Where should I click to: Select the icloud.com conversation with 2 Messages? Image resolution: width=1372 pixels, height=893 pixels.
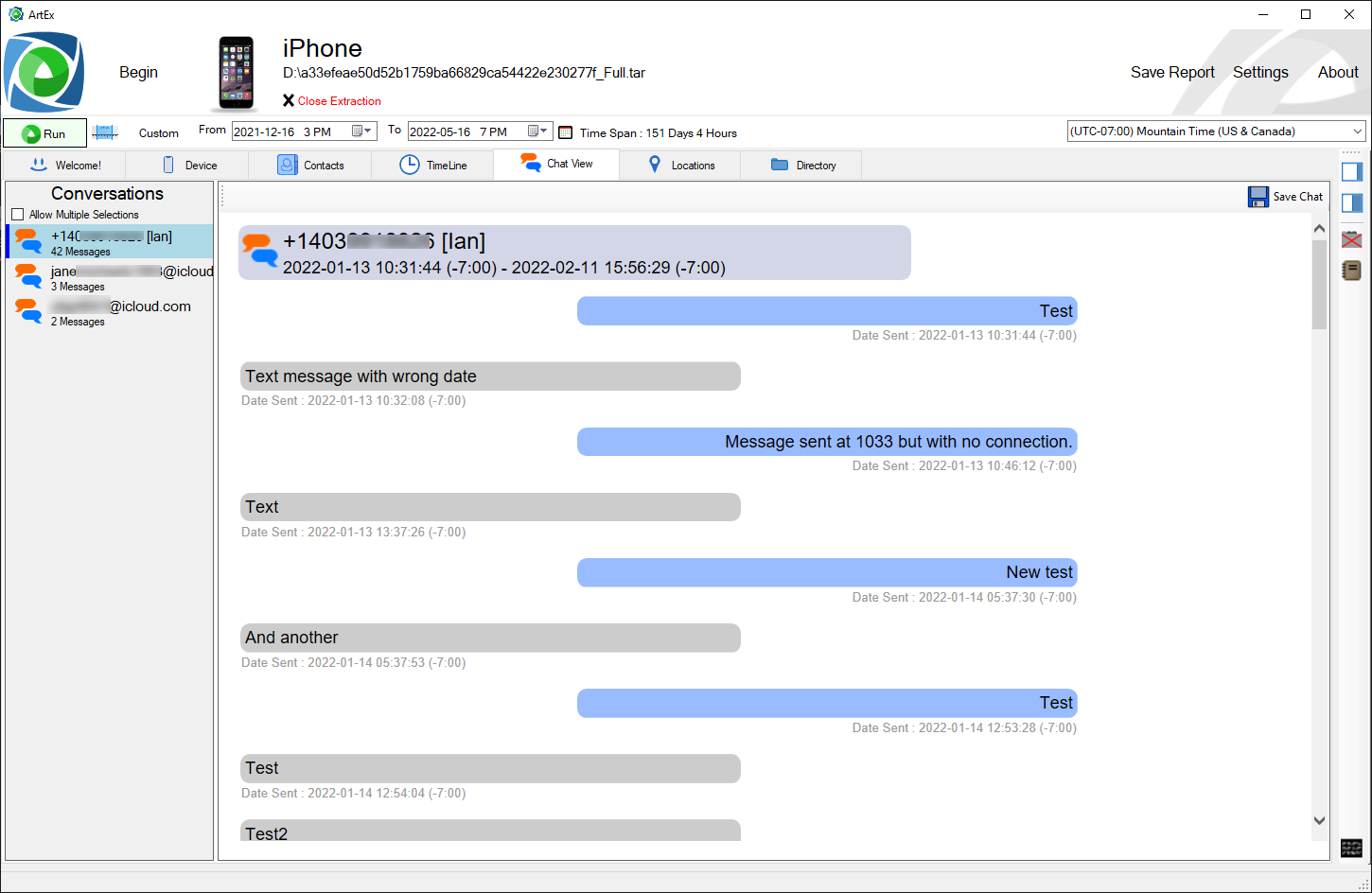click(110, 312)
